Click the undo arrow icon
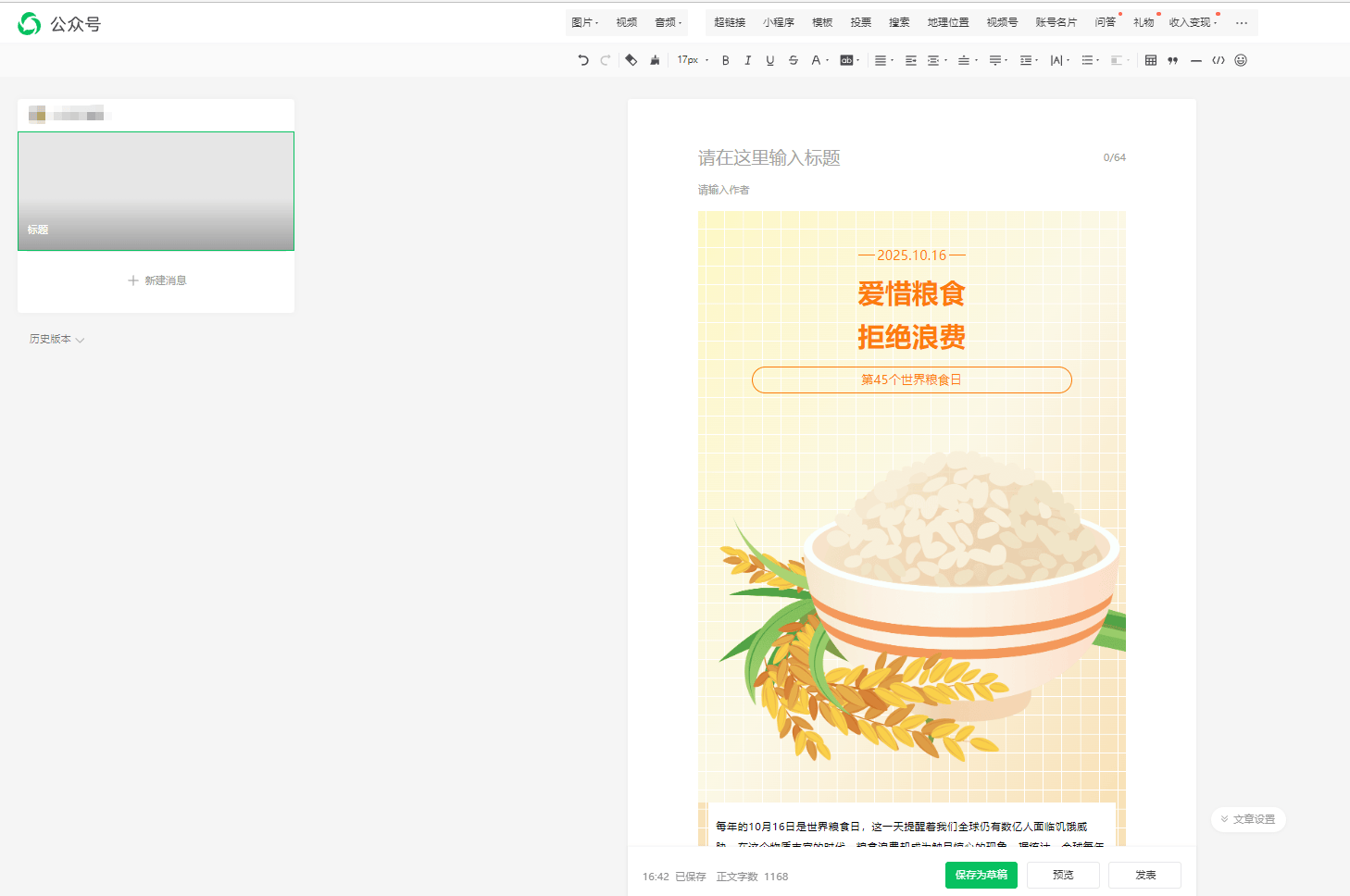 (x=582, y=60)
